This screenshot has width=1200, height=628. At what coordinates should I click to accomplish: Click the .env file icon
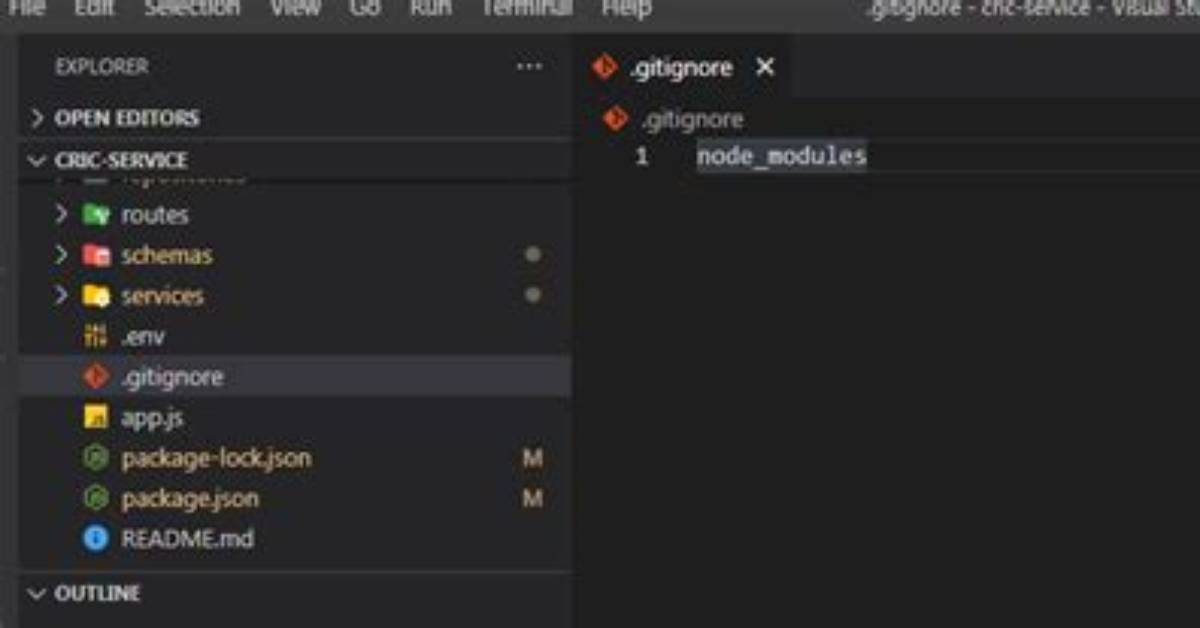[96, 337]
